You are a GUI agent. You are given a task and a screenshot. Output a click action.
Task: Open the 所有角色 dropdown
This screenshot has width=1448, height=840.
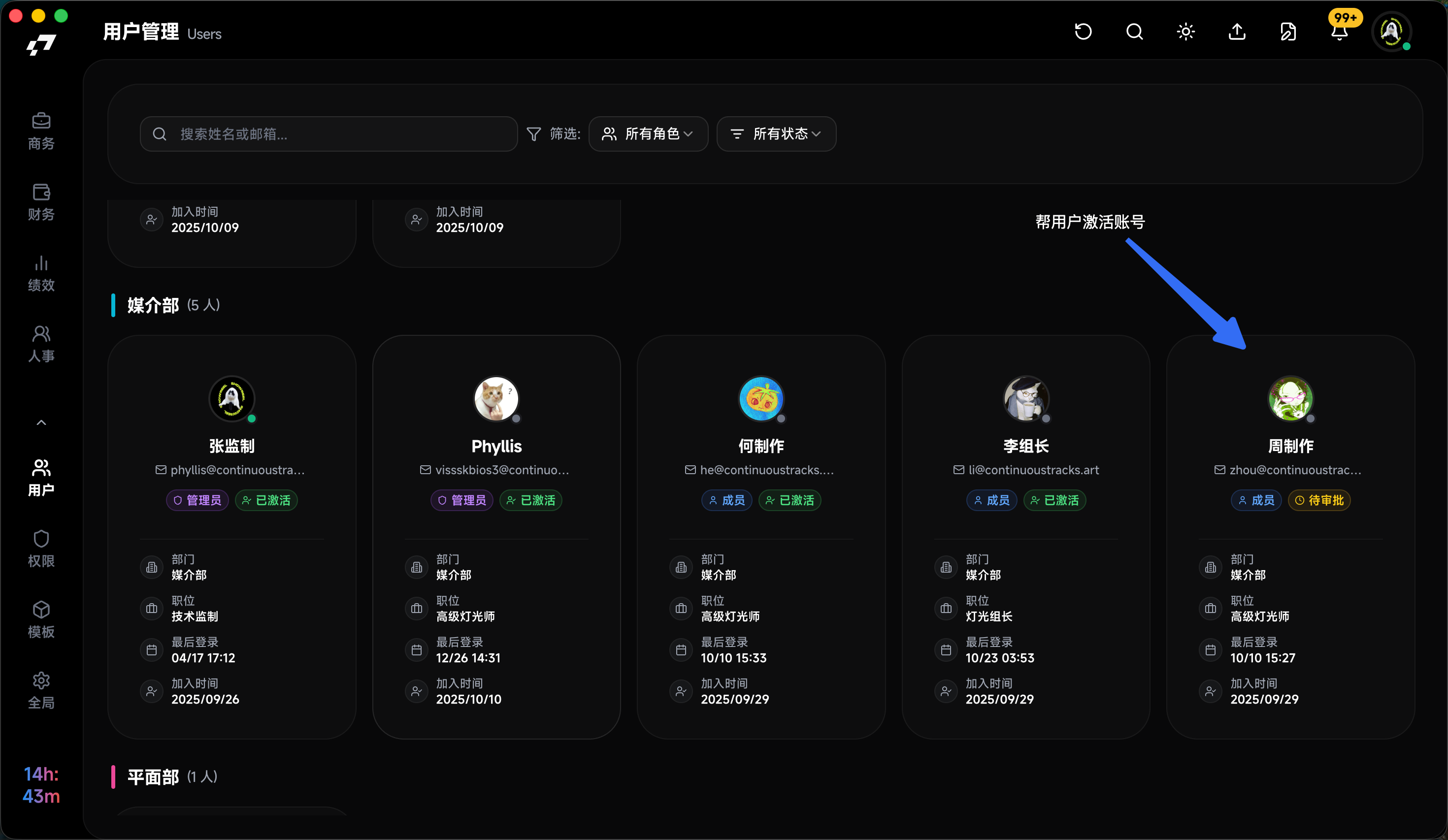pyautogui.click(x=648, y=134)
